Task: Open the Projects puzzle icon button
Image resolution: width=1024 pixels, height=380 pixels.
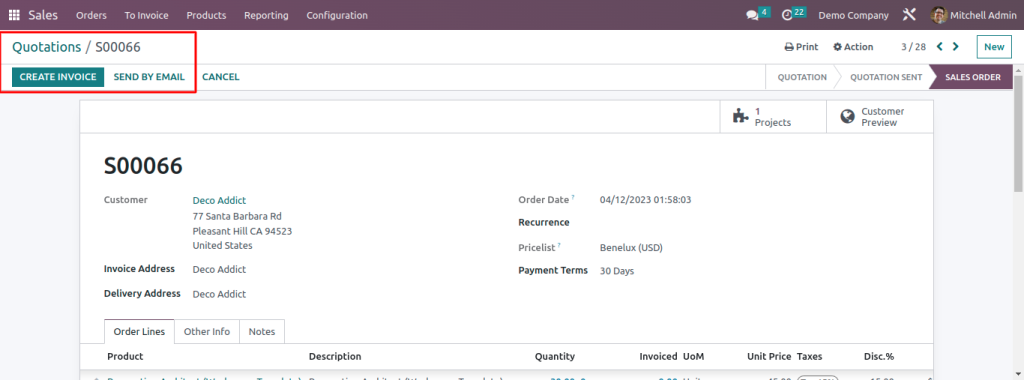Action: [x=773, y=117]
